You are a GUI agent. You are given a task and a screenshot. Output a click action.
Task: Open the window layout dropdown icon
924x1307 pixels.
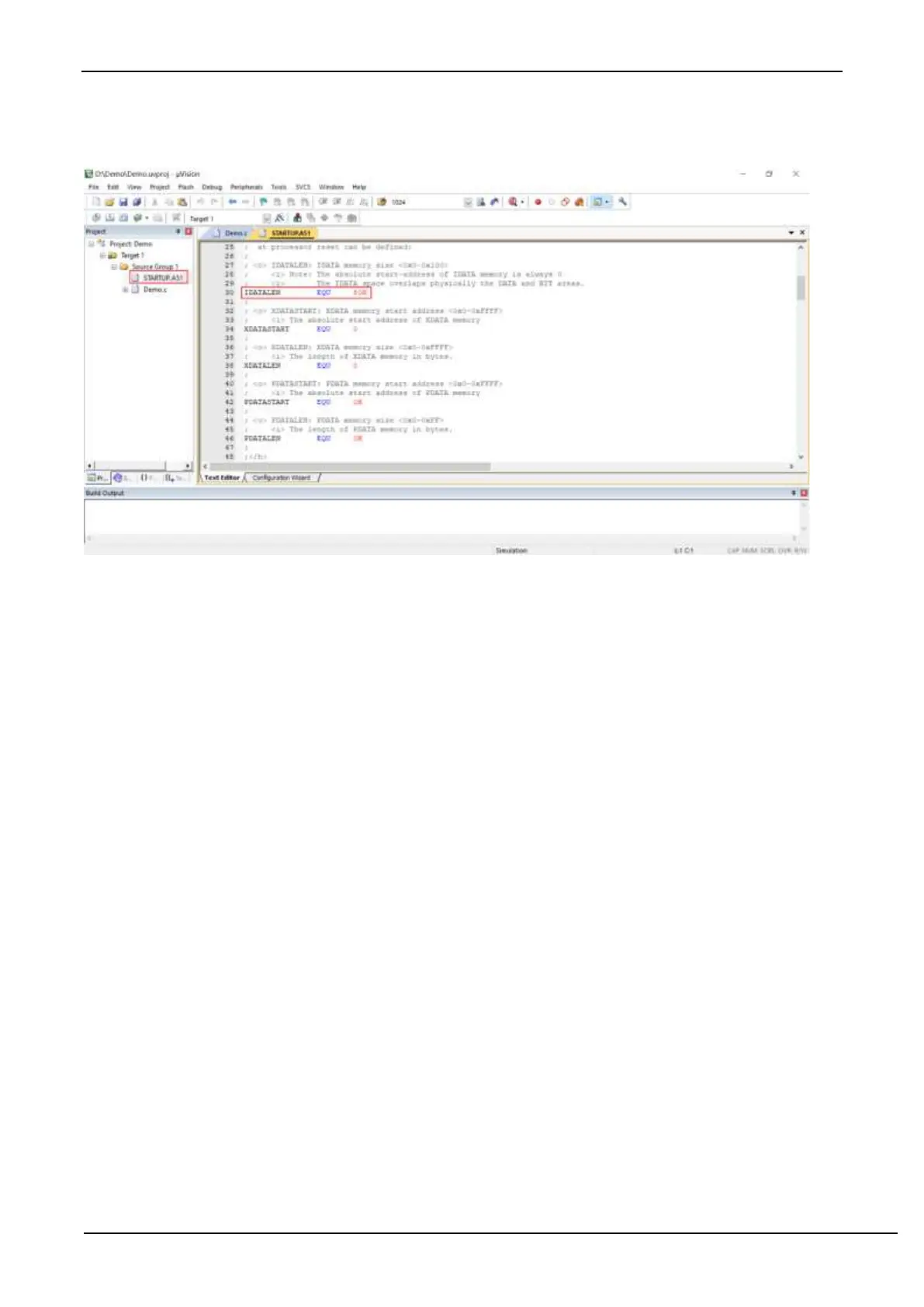[601, 202]
